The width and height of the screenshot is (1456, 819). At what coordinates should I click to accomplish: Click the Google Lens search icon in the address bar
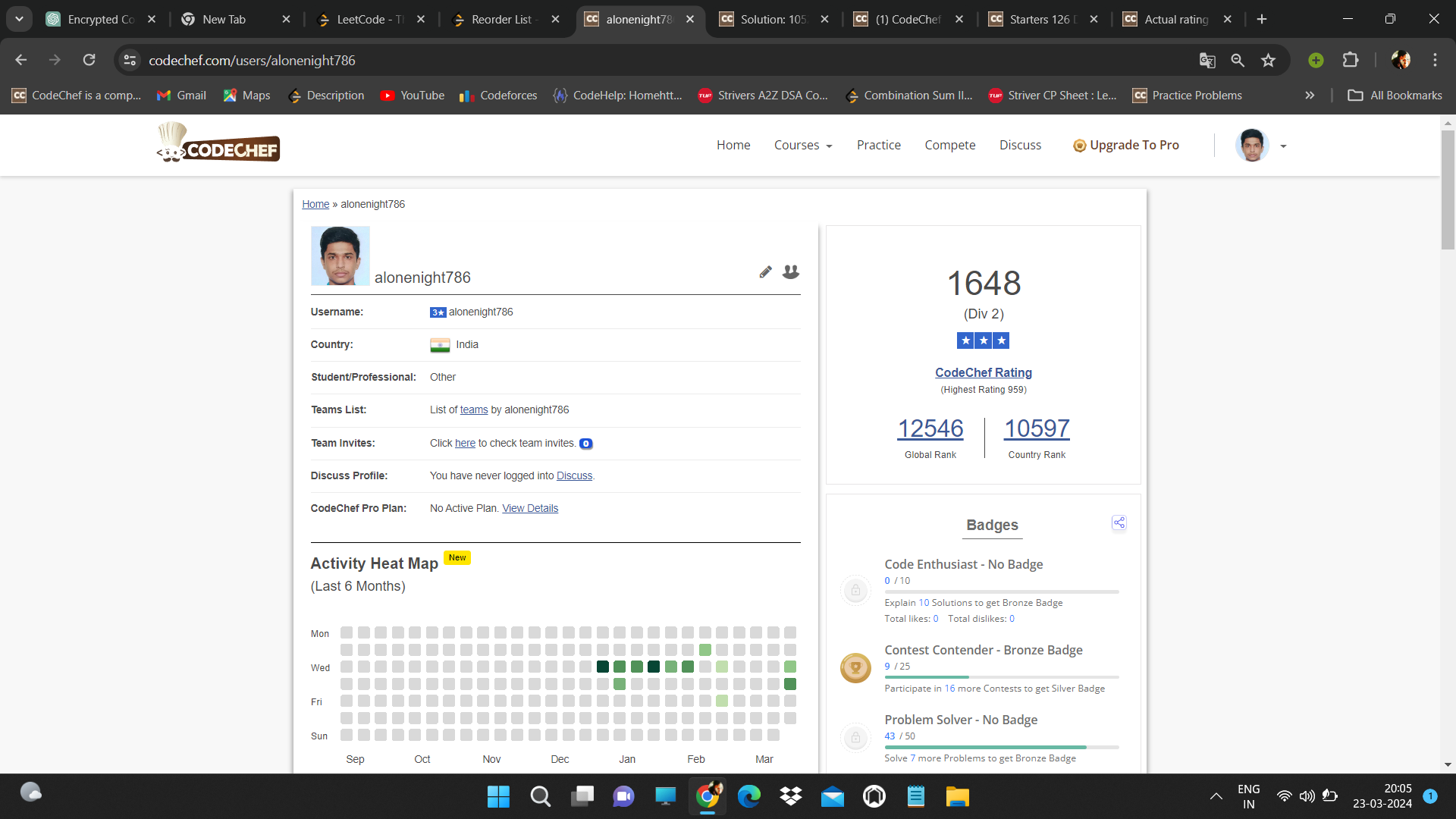point(1238,60)
